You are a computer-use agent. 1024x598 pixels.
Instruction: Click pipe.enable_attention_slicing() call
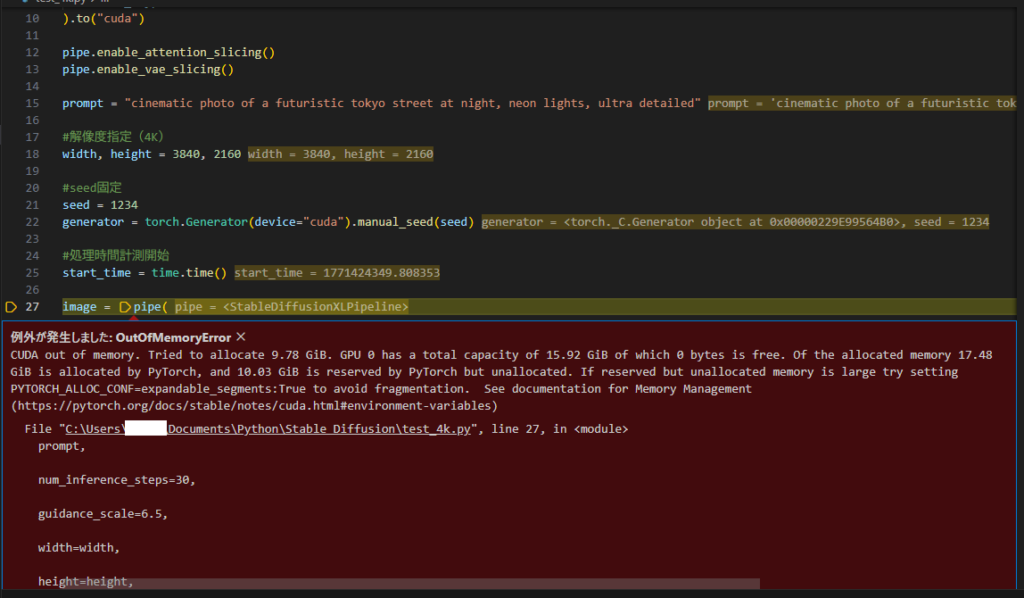click(x=168, y=52)
